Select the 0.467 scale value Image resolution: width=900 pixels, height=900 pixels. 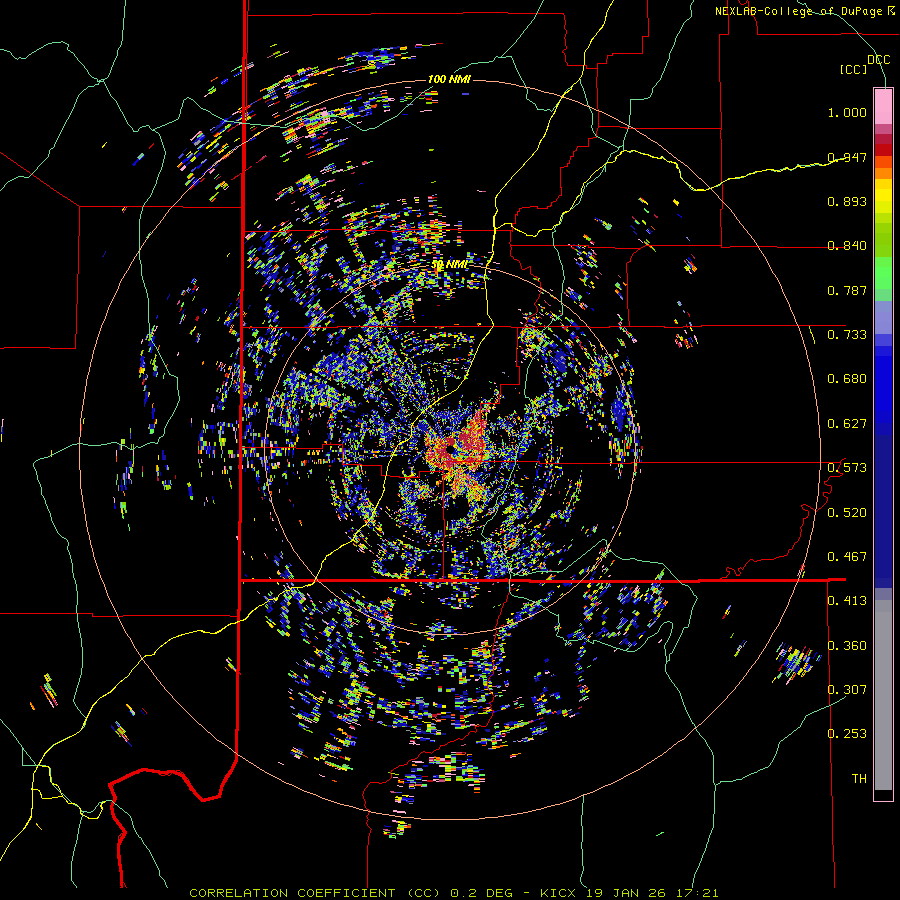847,557
